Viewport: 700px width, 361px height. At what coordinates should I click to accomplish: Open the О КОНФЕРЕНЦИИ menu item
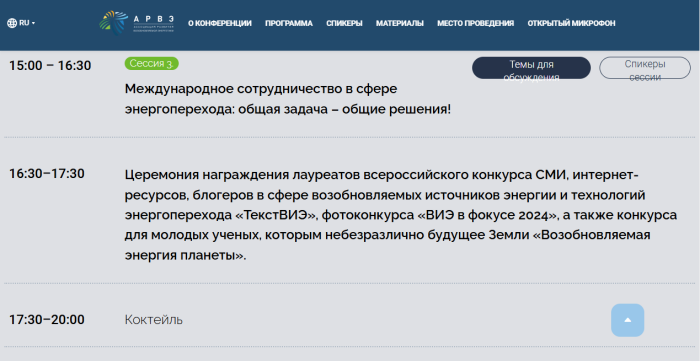[220, 23]
